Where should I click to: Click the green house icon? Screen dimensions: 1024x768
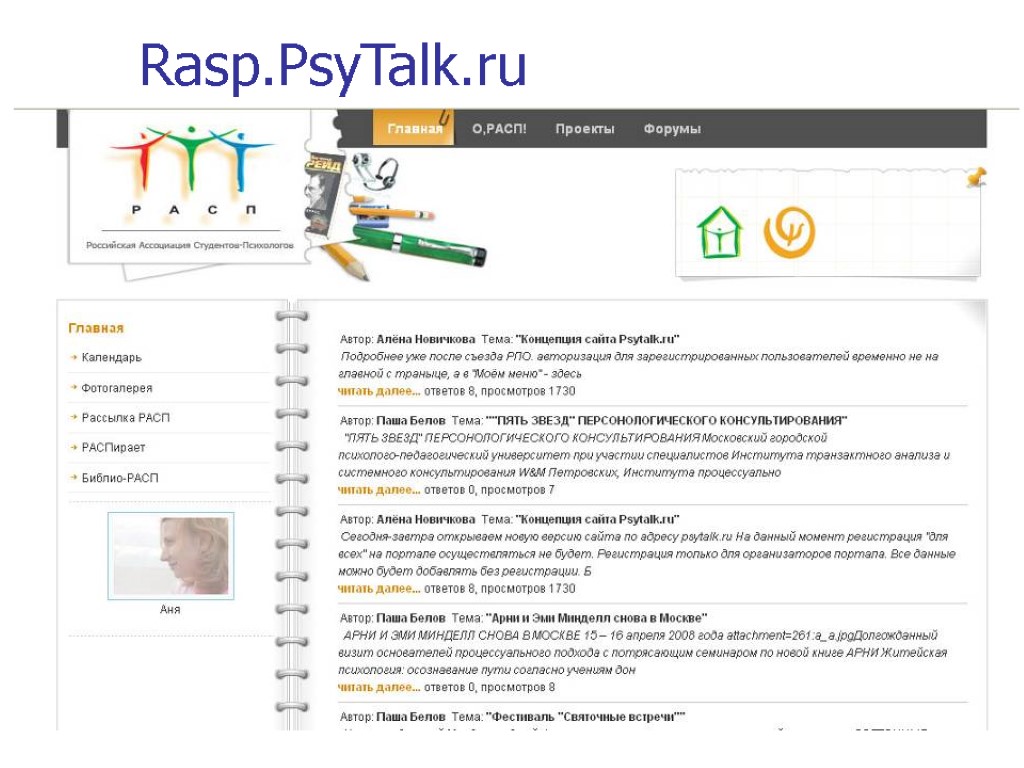pos(719,232)
